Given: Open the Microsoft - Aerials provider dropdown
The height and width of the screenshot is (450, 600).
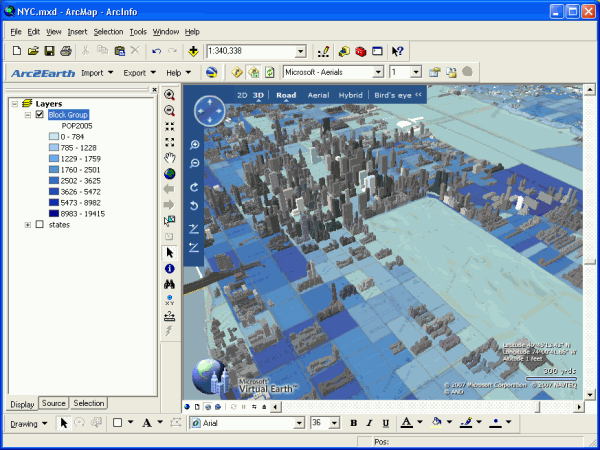Looking at the screenshot, I should point(378,72).
